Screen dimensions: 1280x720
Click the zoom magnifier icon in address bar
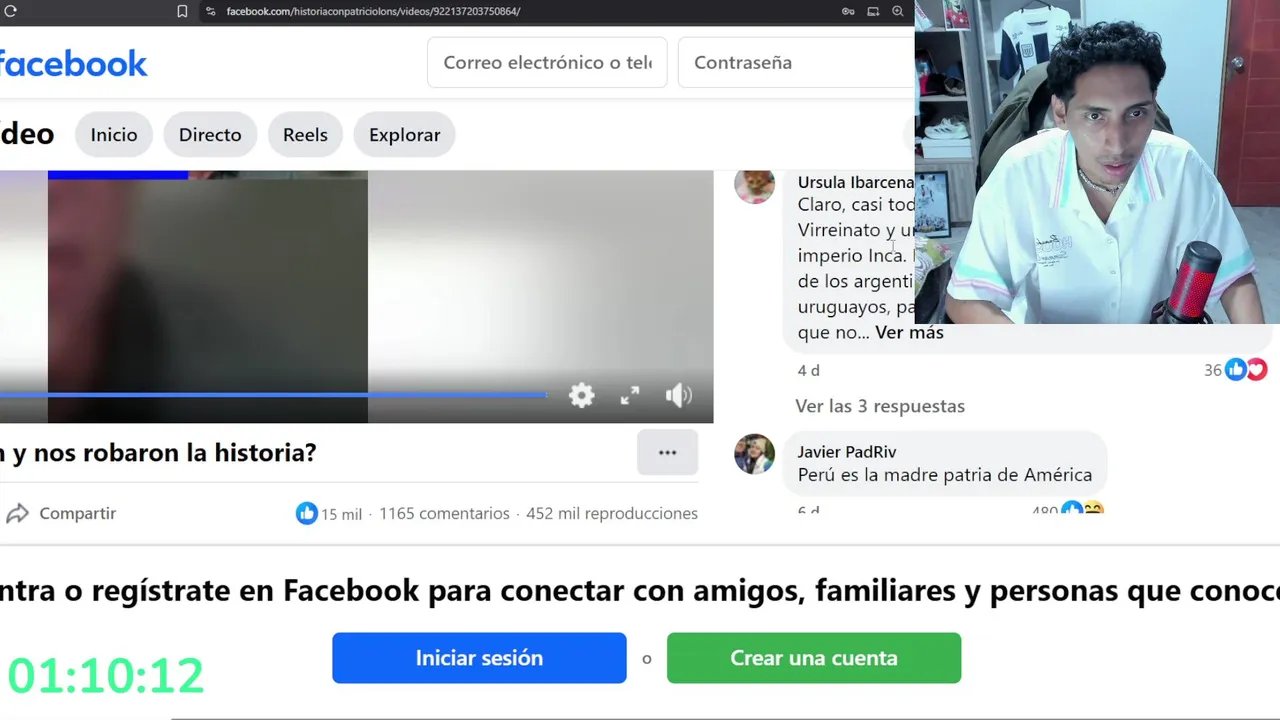tap(897, 11)
